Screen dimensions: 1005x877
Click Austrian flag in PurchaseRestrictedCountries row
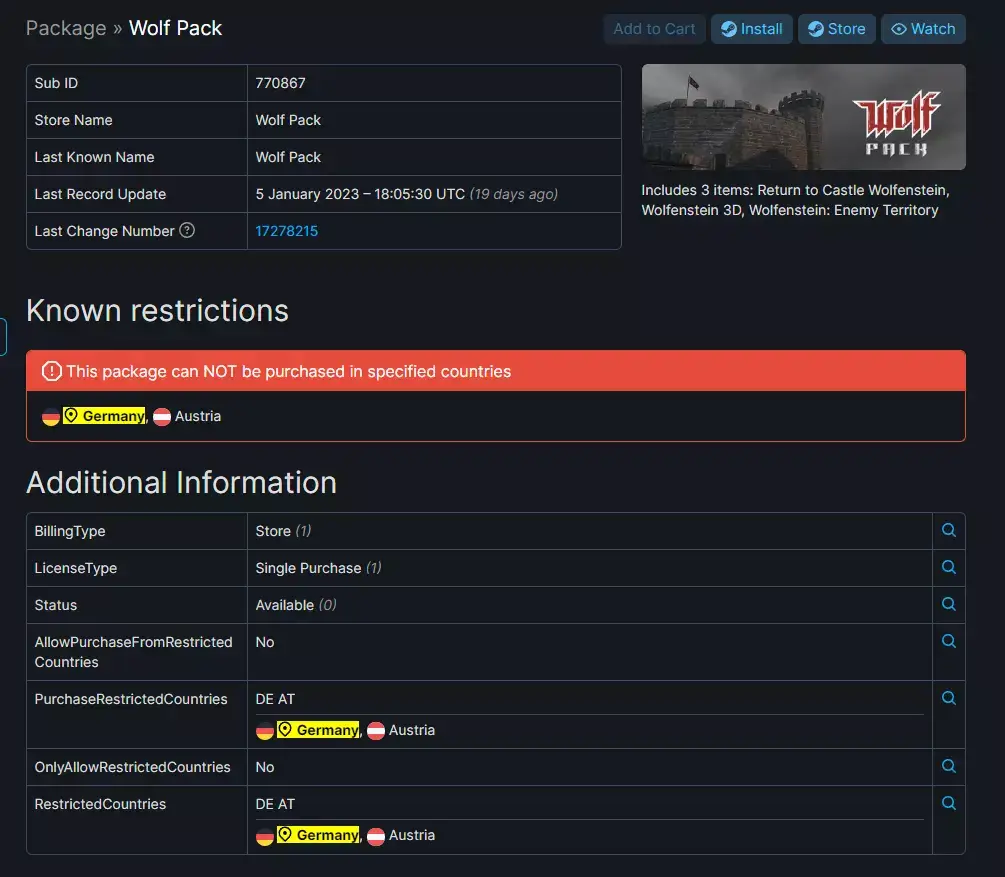[x=376, y=731]
